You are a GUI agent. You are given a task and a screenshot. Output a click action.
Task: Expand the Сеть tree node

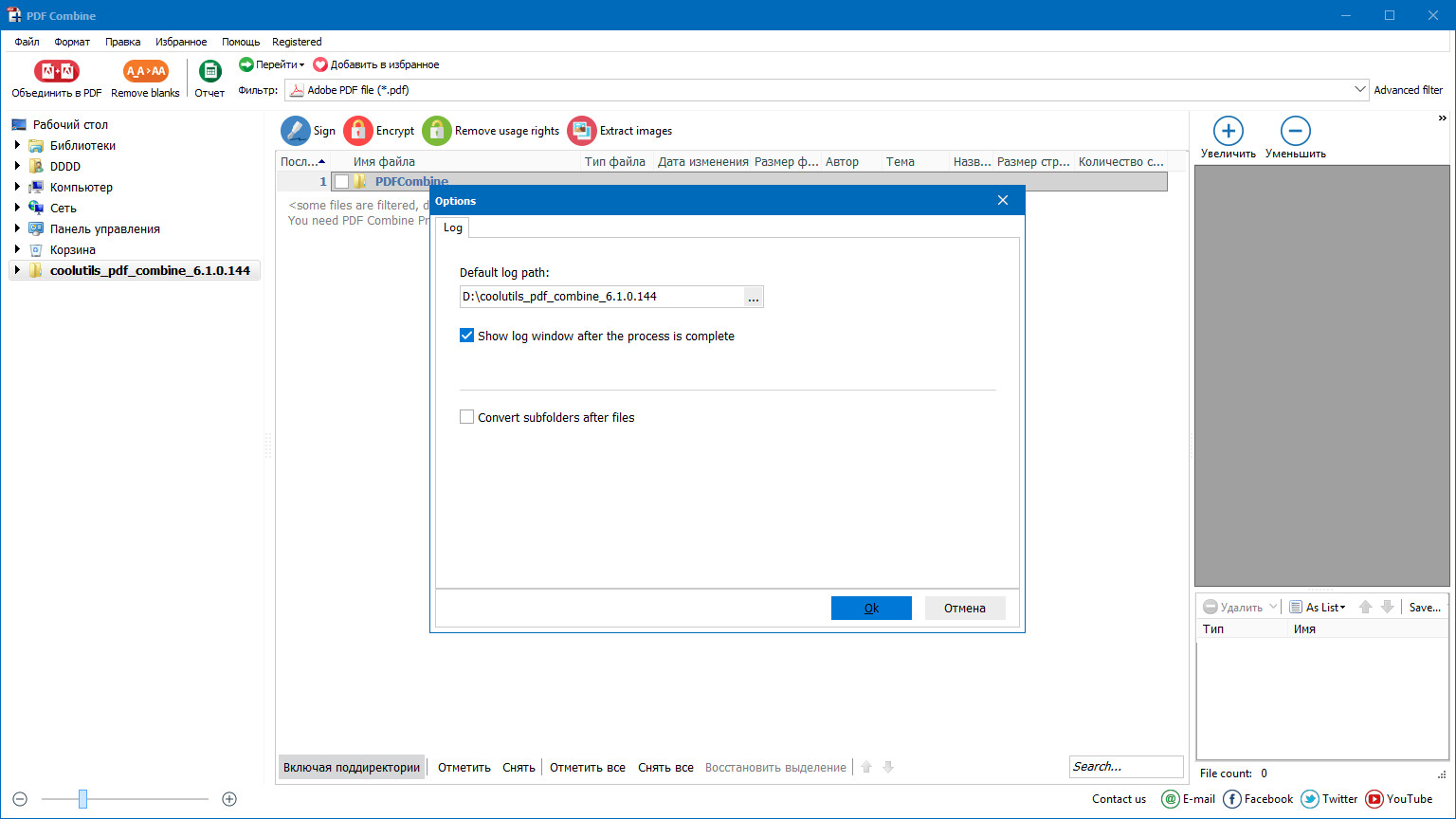coord(17,208)
